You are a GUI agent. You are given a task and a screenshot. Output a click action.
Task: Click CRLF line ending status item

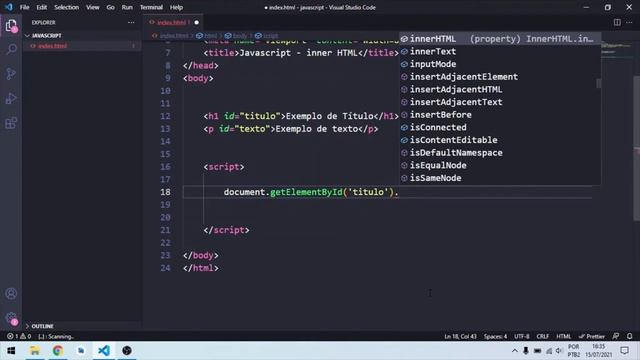click(x=542, y=336)
